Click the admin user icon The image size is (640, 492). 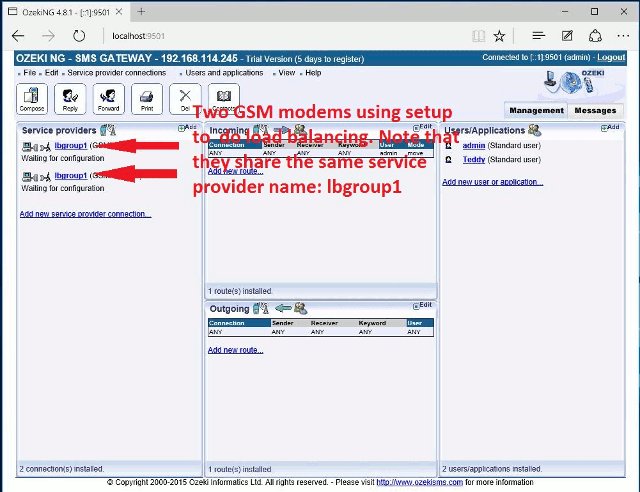click(x=449, y=146)
